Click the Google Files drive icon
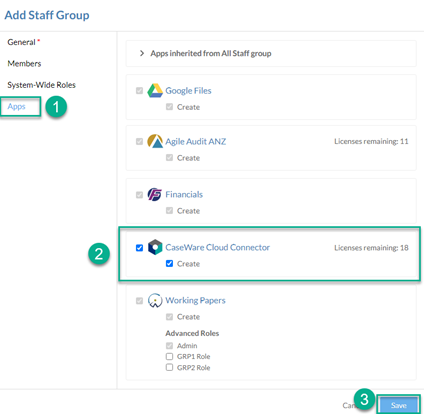Screen dimensions: 424x414 pyautogui.click(x=155, y=91)
